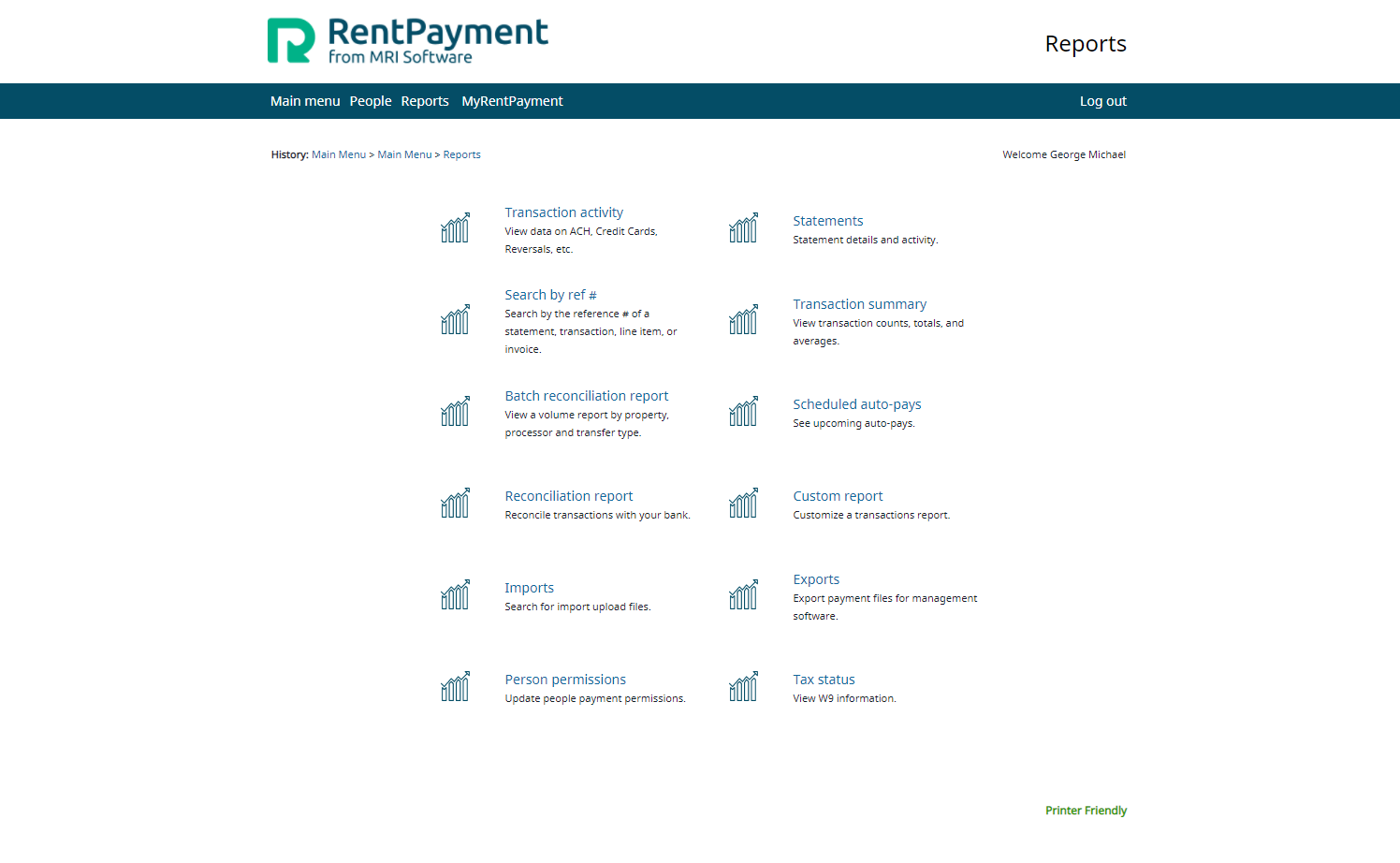Click the Batch reconciliation report icon
1400x863 pixels.
coord(455,411)
